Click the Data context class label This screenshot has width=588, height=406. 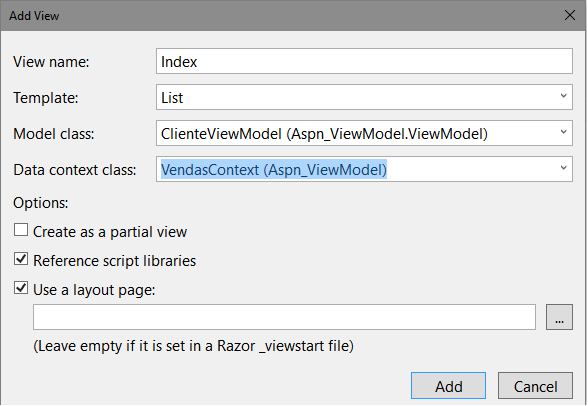tap(75, 170)
